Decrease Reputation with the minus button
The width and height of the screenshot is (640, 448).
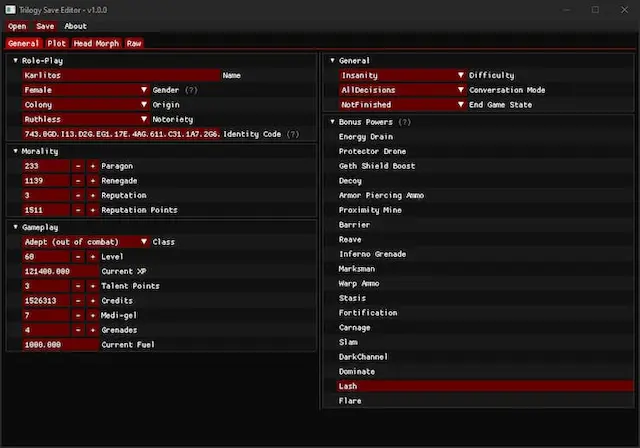tap(78, 195)
